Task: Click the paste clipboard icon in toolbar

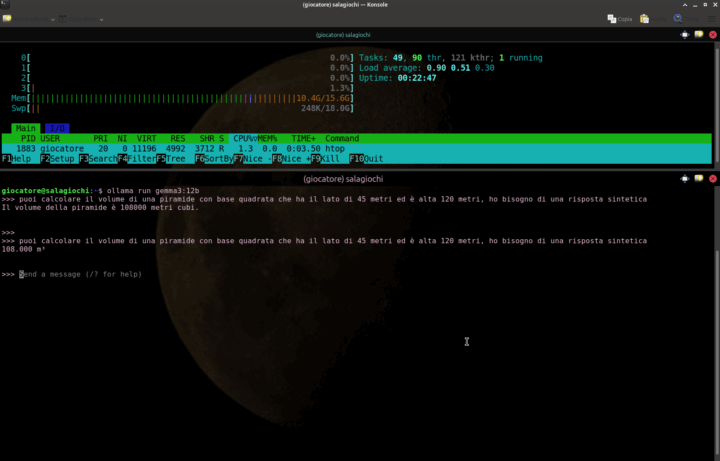Action: point(645,18)
